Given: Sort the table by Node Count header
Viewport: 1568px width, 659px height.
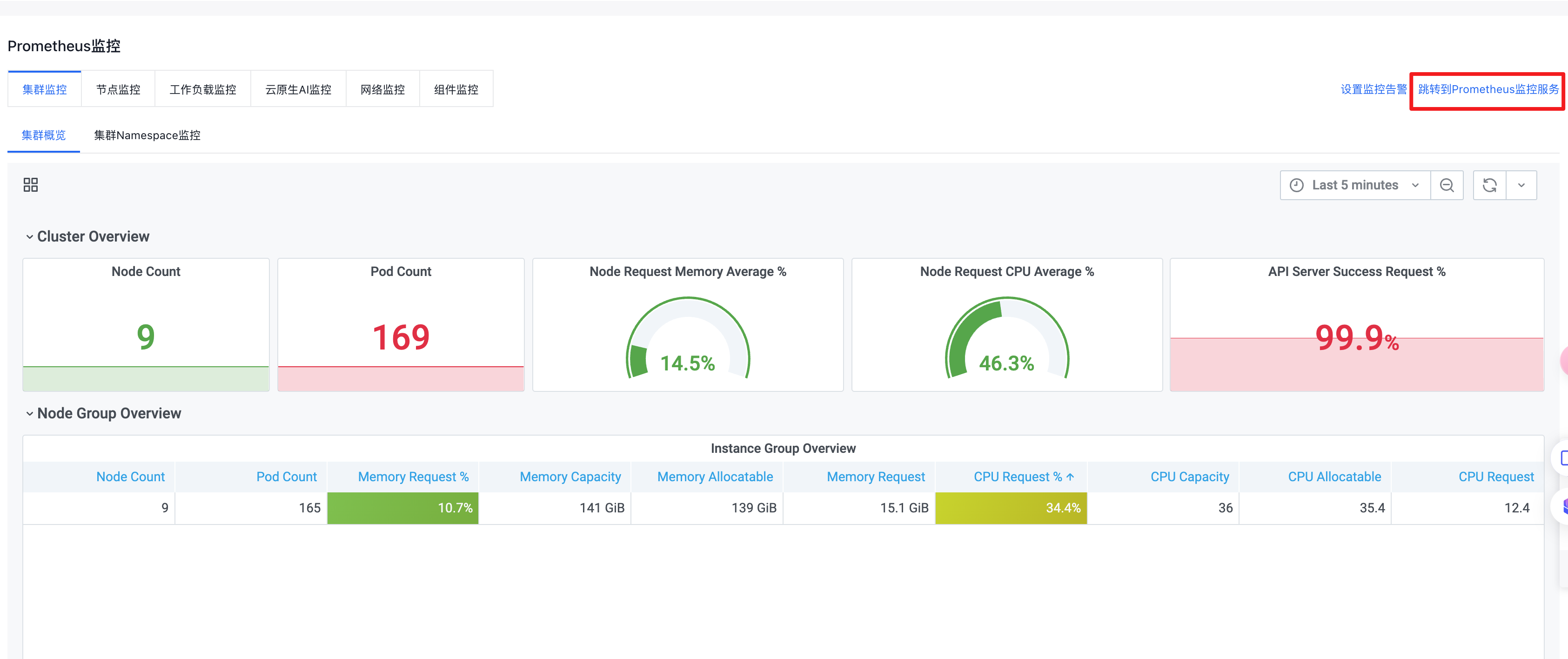Looking at the screenshot, I should click(130, 477).
